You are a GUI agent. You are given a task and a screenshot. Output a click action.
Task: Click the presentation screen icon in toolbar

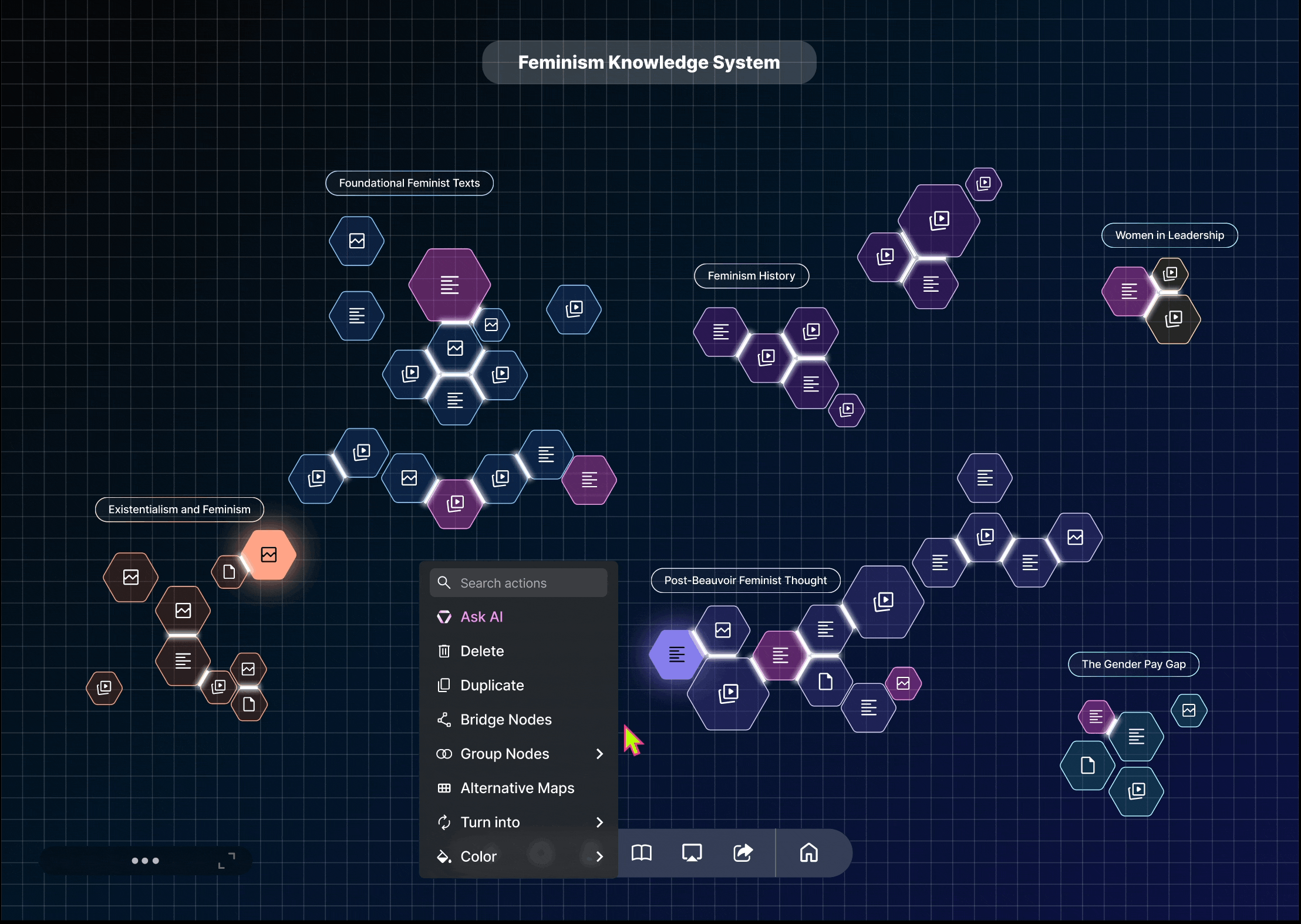(692, 852)
